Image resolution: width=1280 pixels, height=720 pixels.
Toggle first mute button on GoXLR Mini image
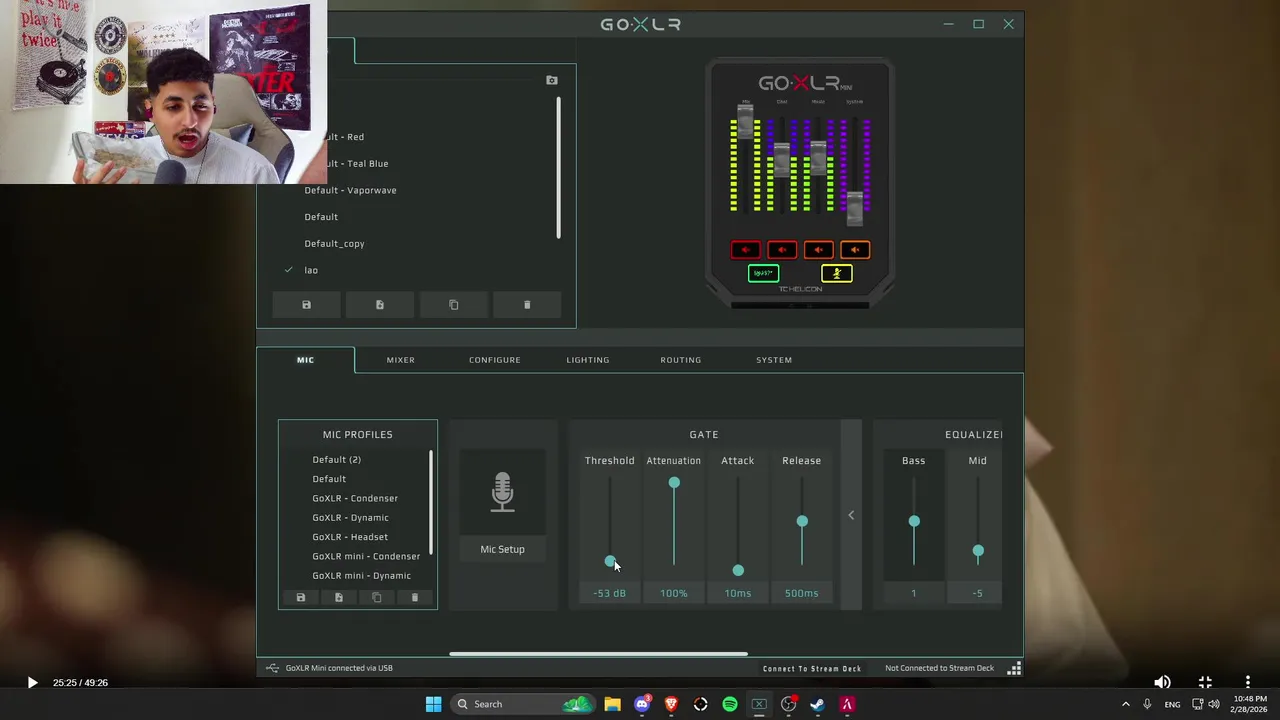pos(745,250)
